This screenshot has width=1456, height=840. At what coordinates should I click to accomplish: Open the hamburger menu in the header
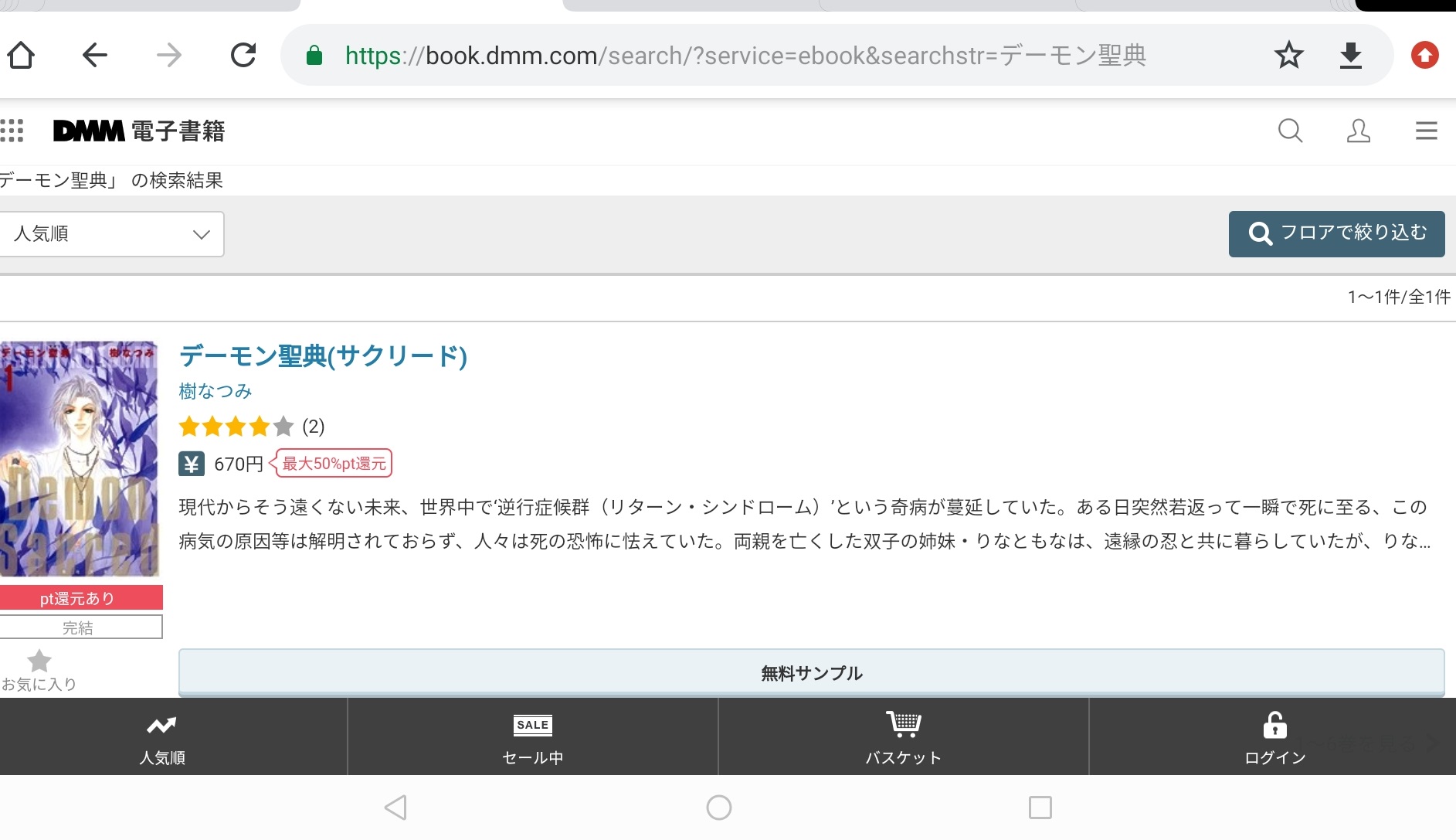1426,131
